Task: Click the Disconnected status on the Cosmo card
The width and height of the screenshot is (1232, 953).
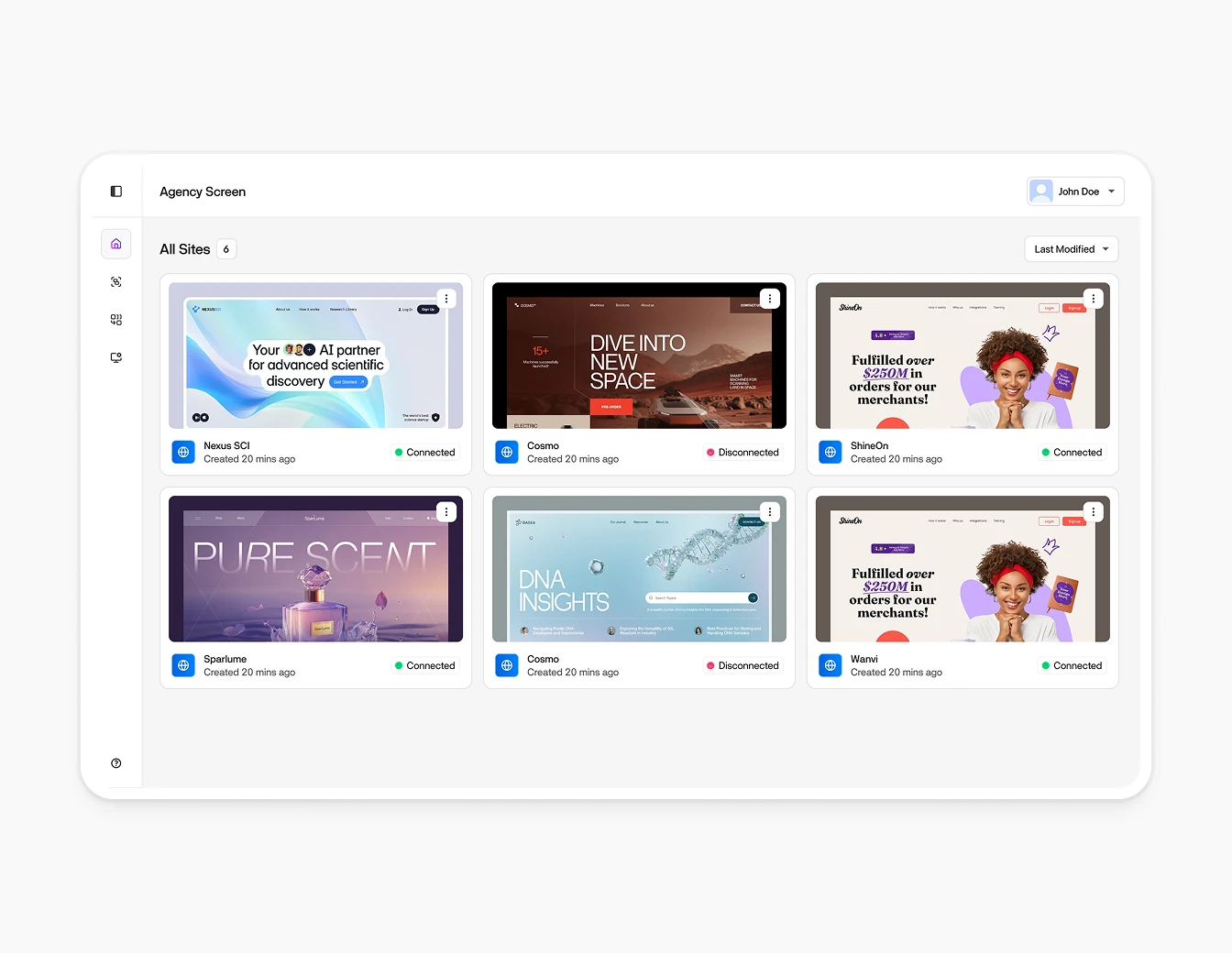Action: [742, 452]
